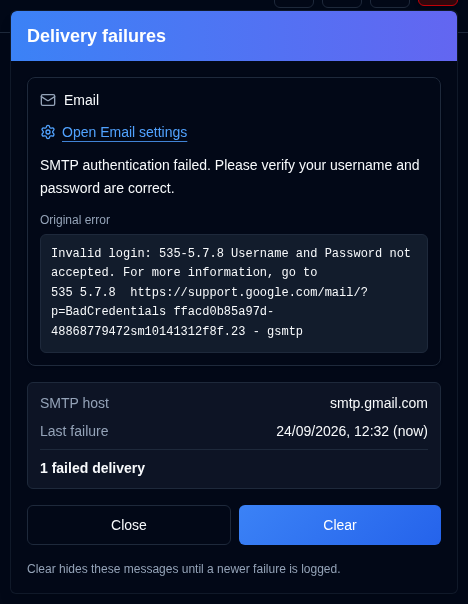
Task: Click the p=BadCredentials text in the error
Action: 108,311
